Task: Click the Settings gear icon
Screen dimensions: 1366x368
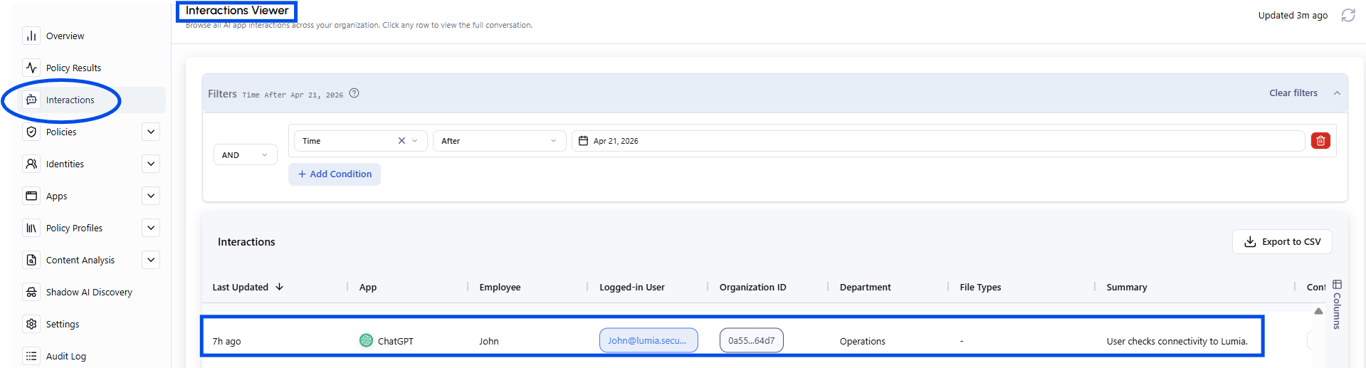Action: click(31, 324)
